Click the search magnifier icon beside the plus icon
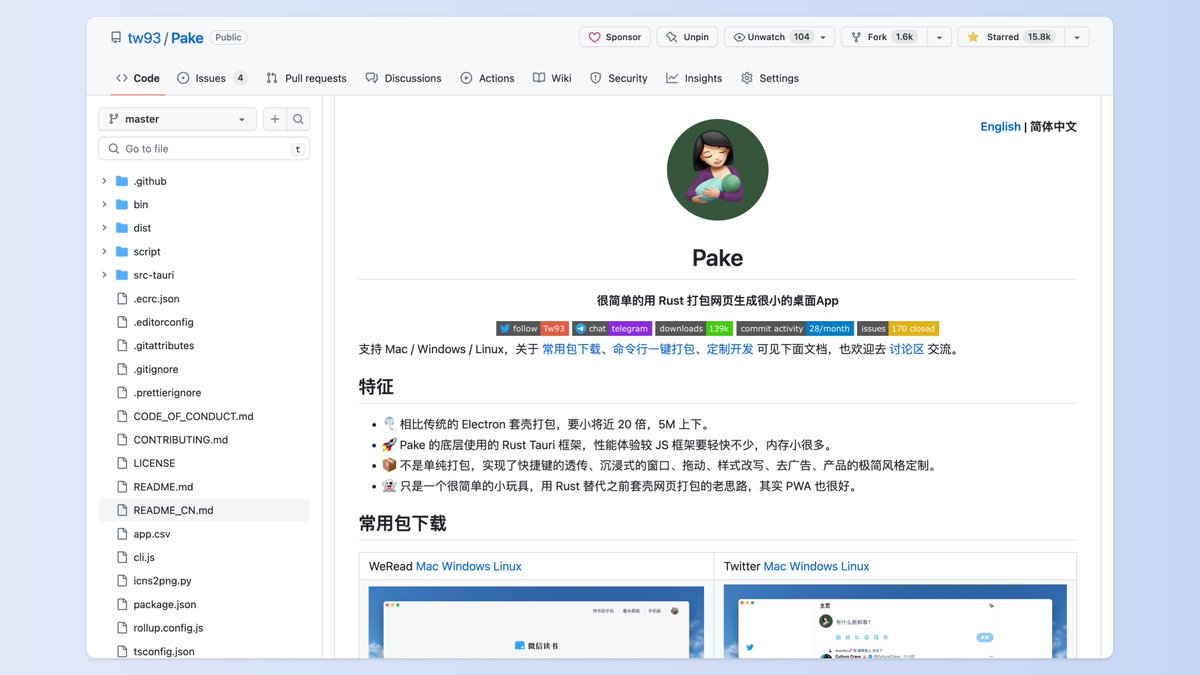The height and width of the screenshot is (675, 1200). point(299,118)
